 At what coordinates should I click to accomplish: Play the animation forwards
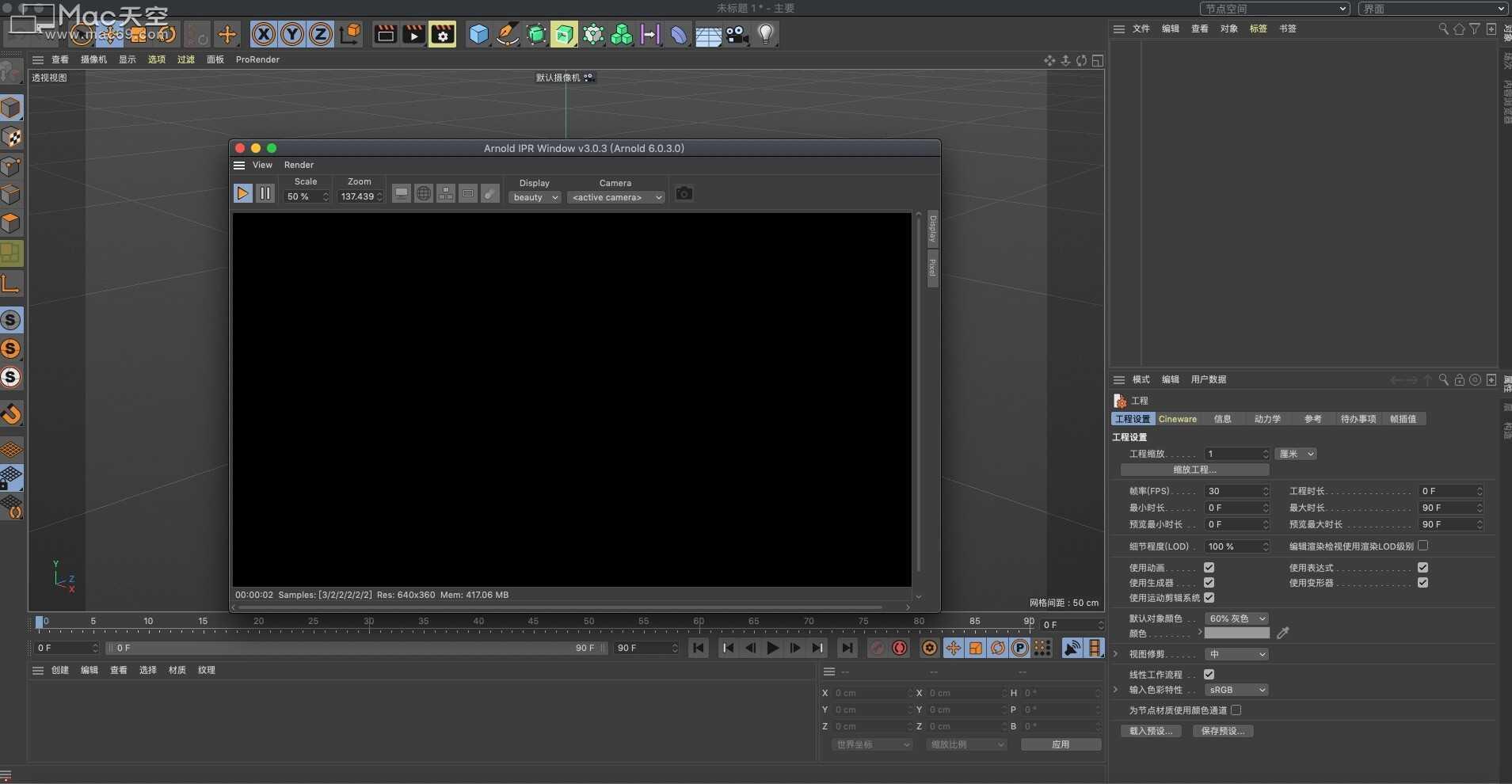(x=773, y=648)
